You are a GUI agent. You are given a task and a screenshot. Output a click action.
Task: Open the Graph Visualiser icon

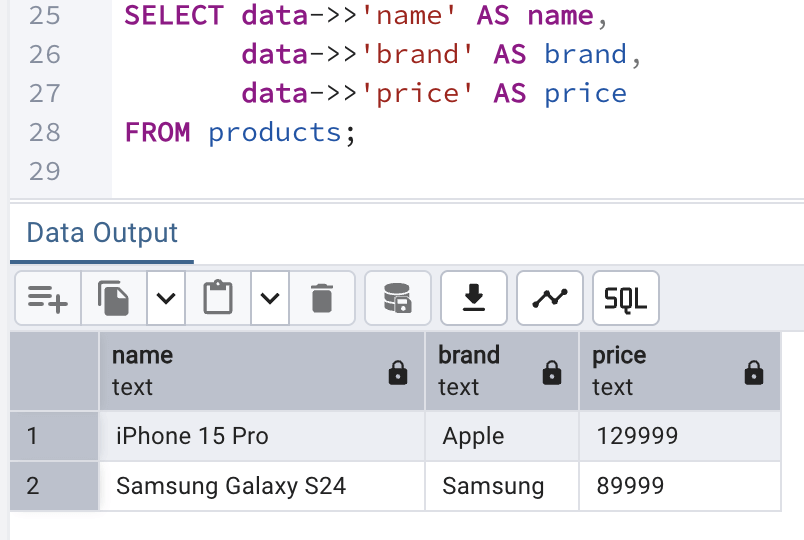pos(550,298)
